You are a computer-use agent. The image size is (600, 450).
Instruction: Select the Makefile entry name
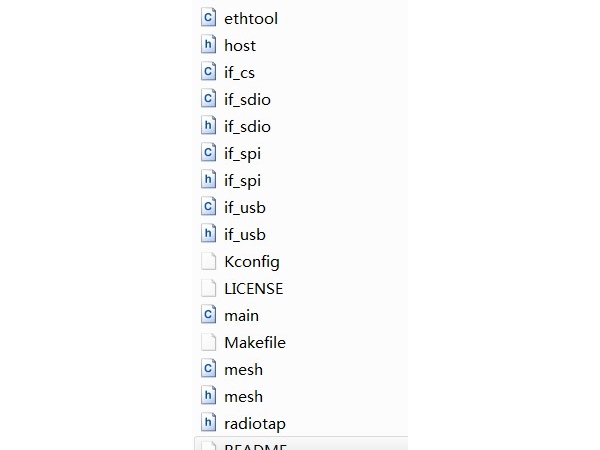pyautogui.click(x=255, y=342)
